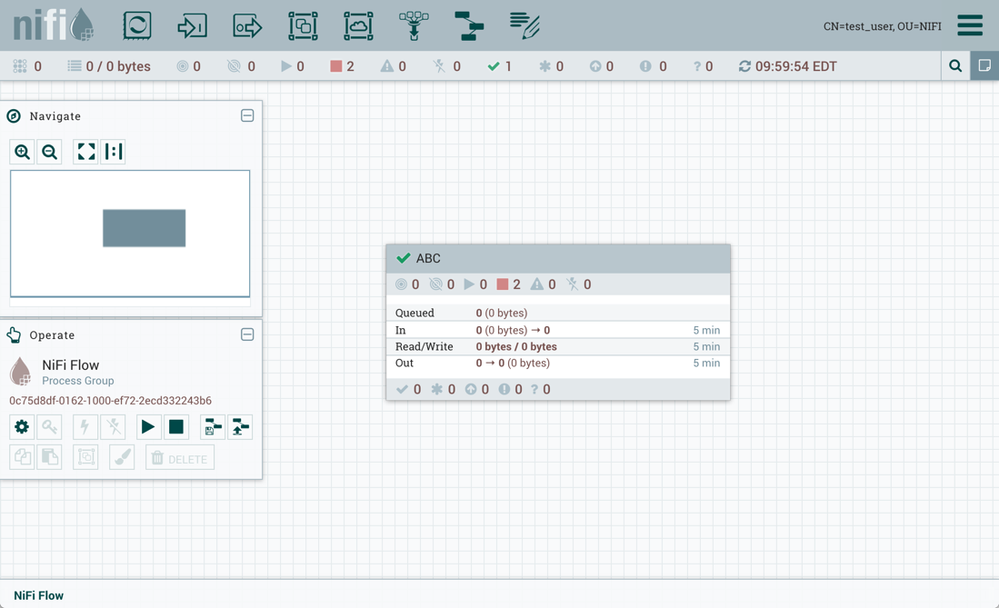Select the Process Group toolbar icon

302,25
